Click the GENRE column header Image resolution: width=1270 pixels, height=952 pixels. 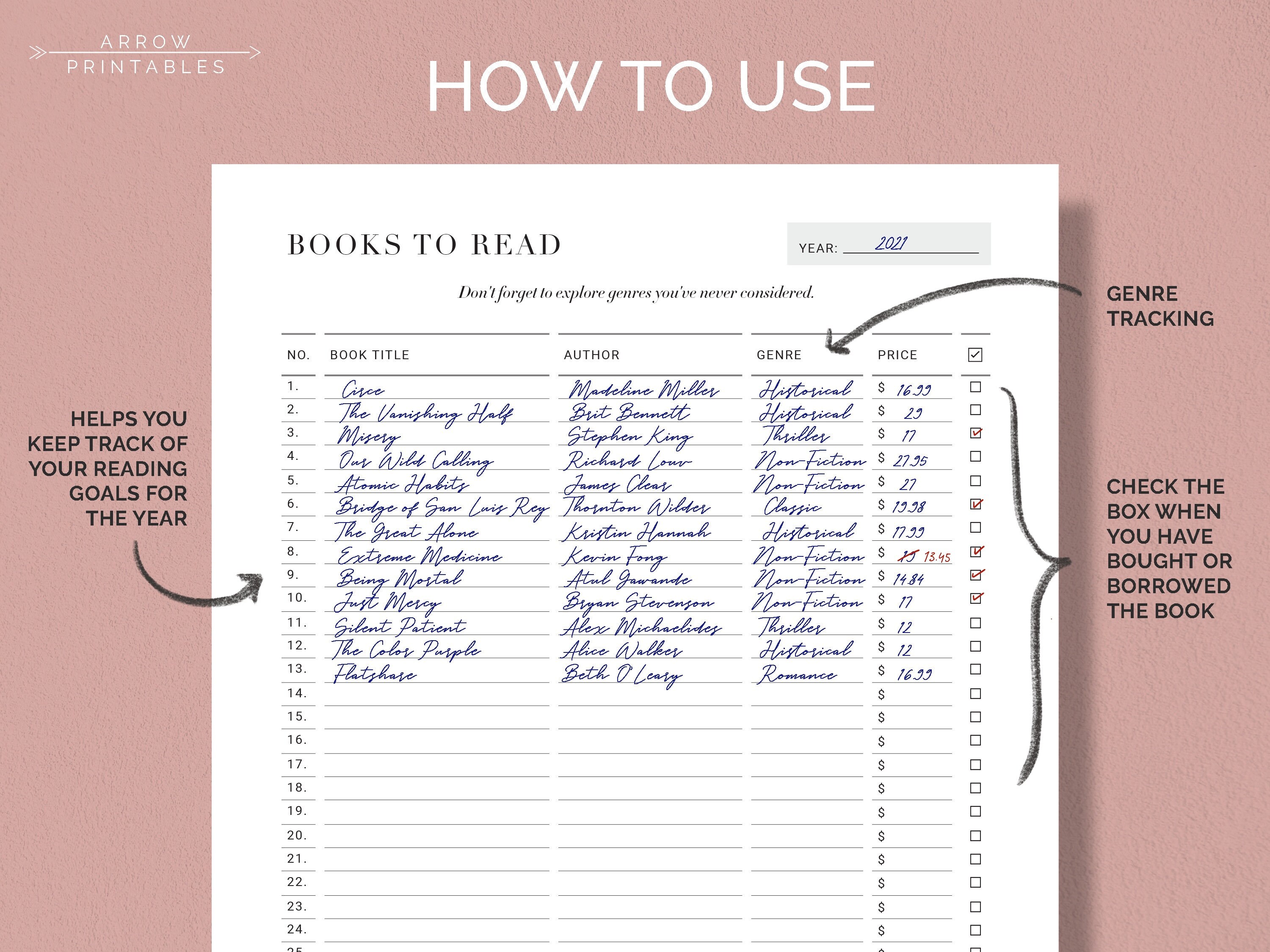tap(779, 355)
